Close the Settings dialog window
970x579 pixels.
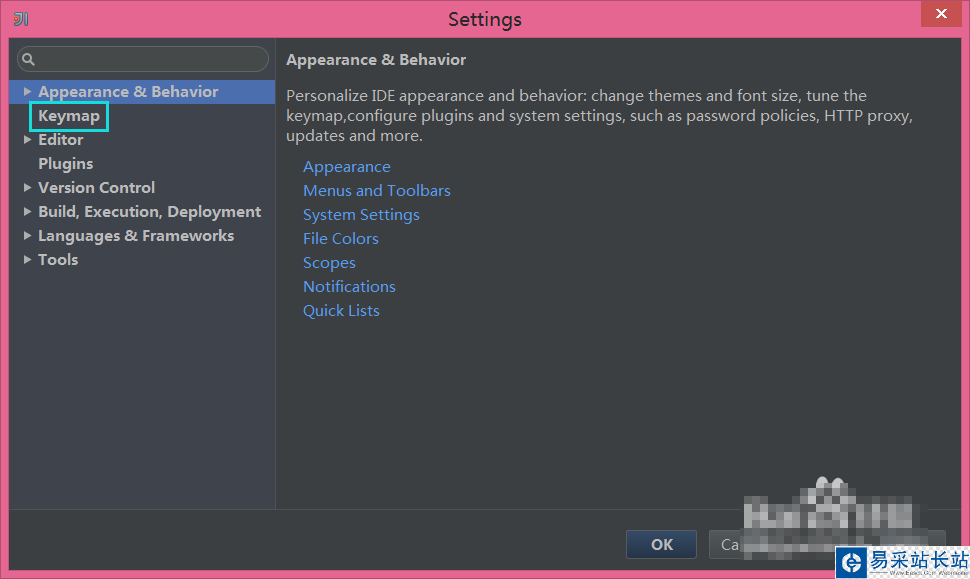[x=940, y=15]
